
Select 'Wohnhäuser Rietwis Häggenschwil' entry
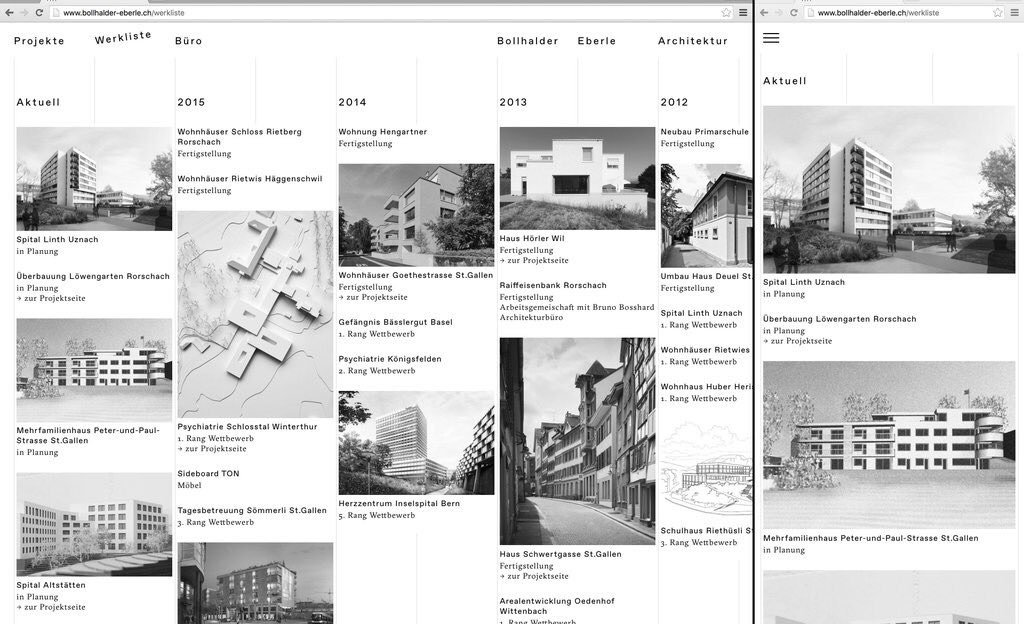click(x=250, y=179)
